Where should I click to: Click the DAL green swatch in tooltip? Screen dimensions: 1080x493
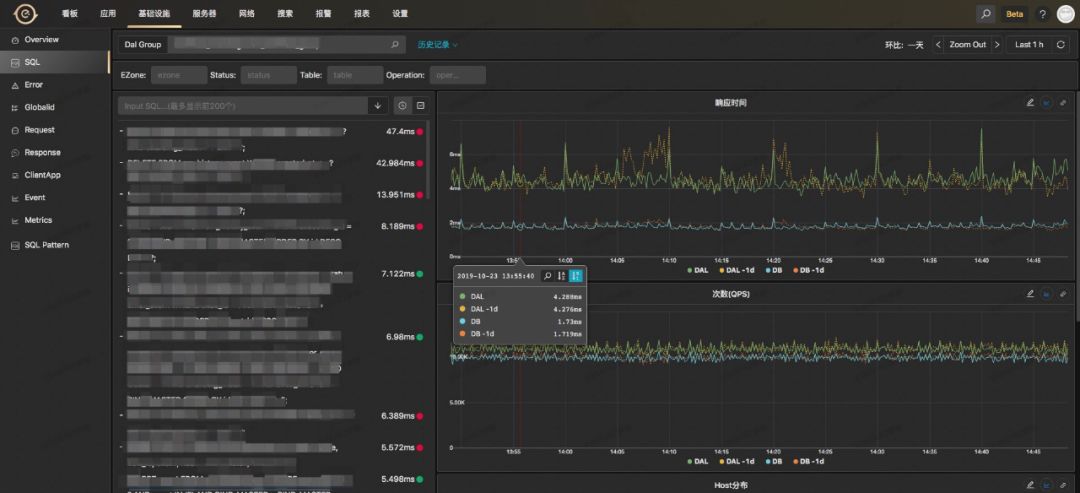click(462, 296)
